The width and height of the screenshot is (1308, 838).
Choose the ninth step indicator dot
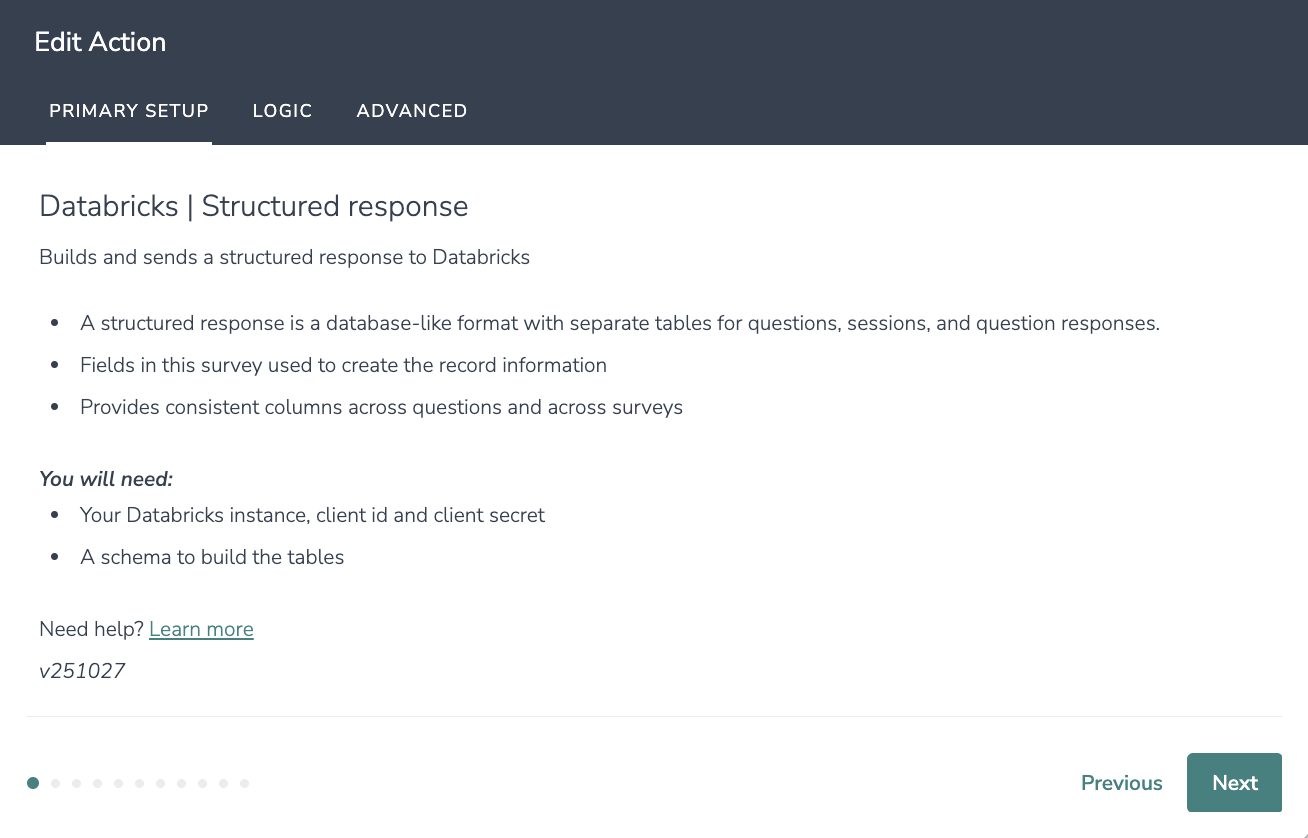[x=203, y=783]
